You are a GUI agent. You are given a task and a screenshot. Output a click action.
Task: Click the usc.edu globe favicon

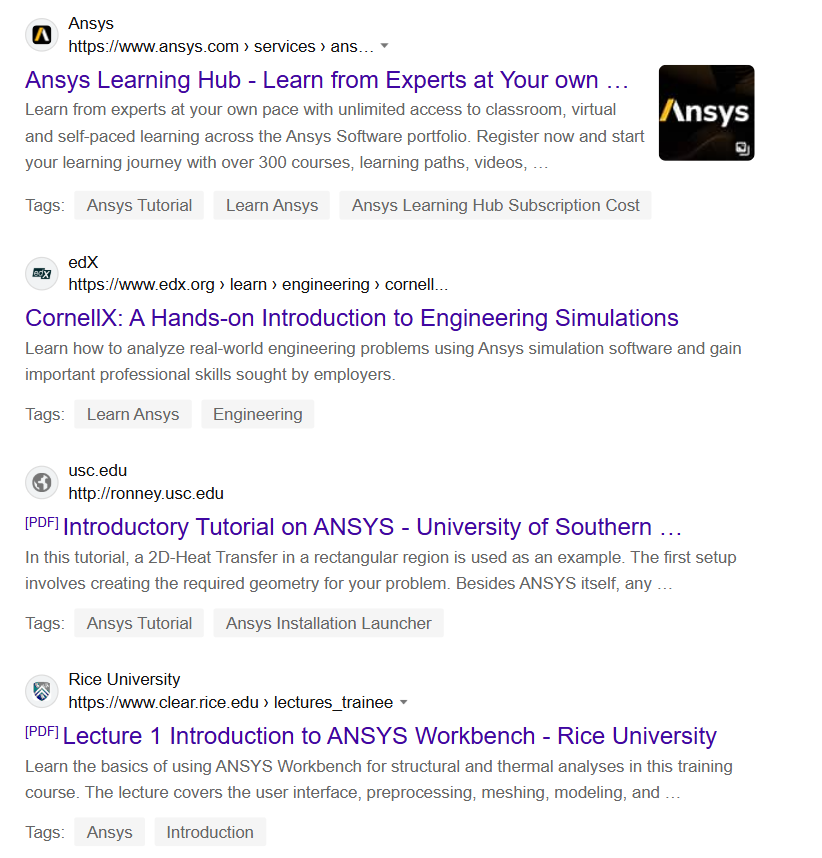click(41, 481)
